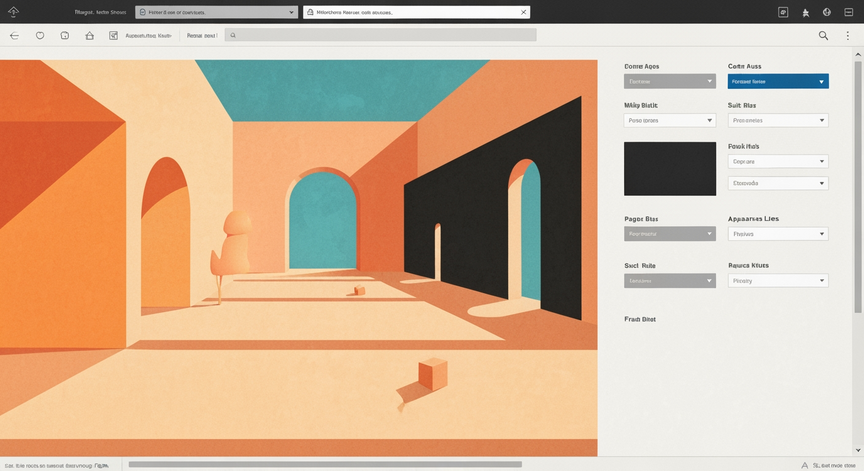Click the horizontal scrollbar thumb at the bottom
The width and height of the screenshot is (864, 471).
pyautogui.click(x=325, y=464)
